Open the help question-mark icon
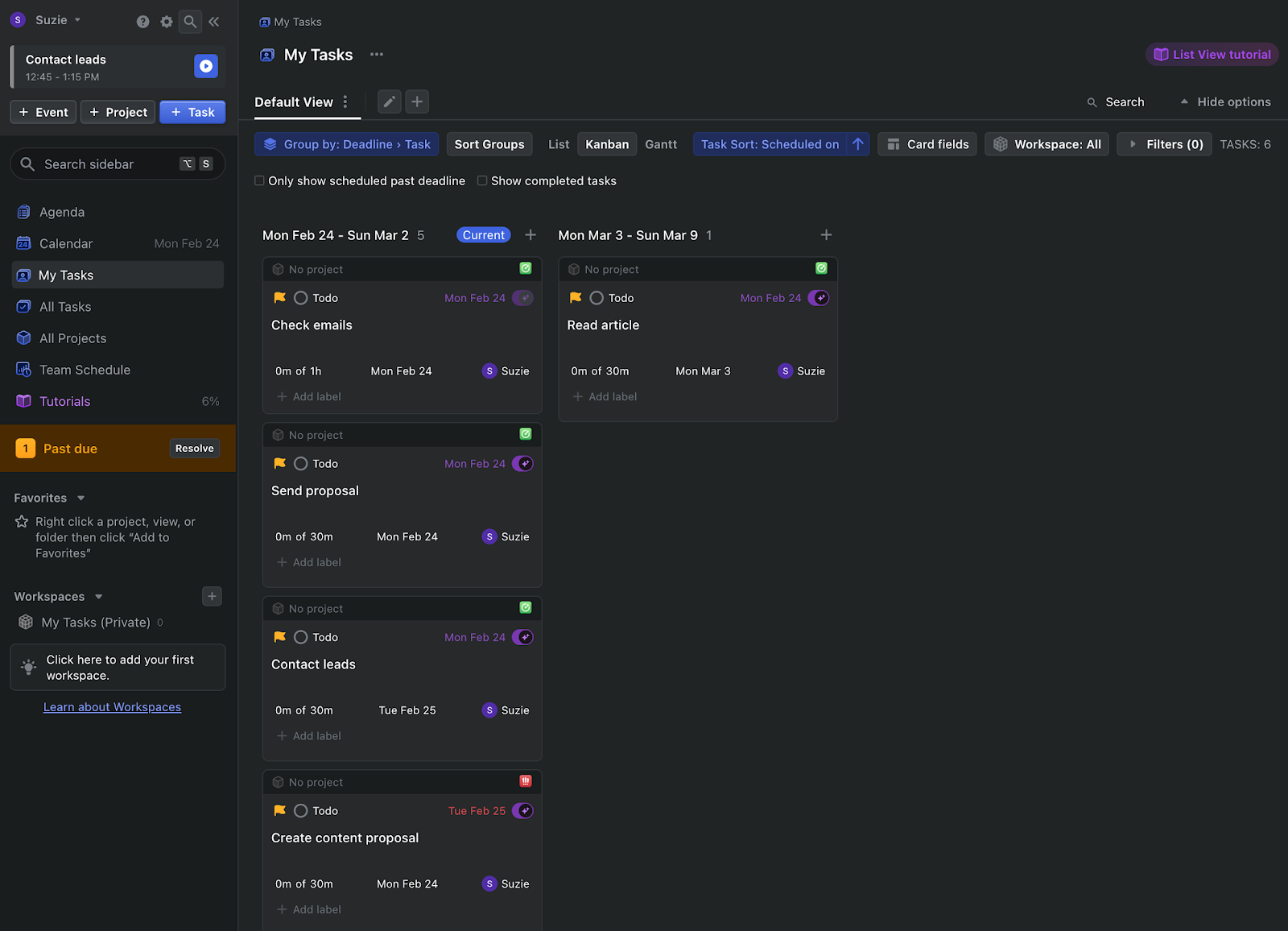 (x=142, y=22)
